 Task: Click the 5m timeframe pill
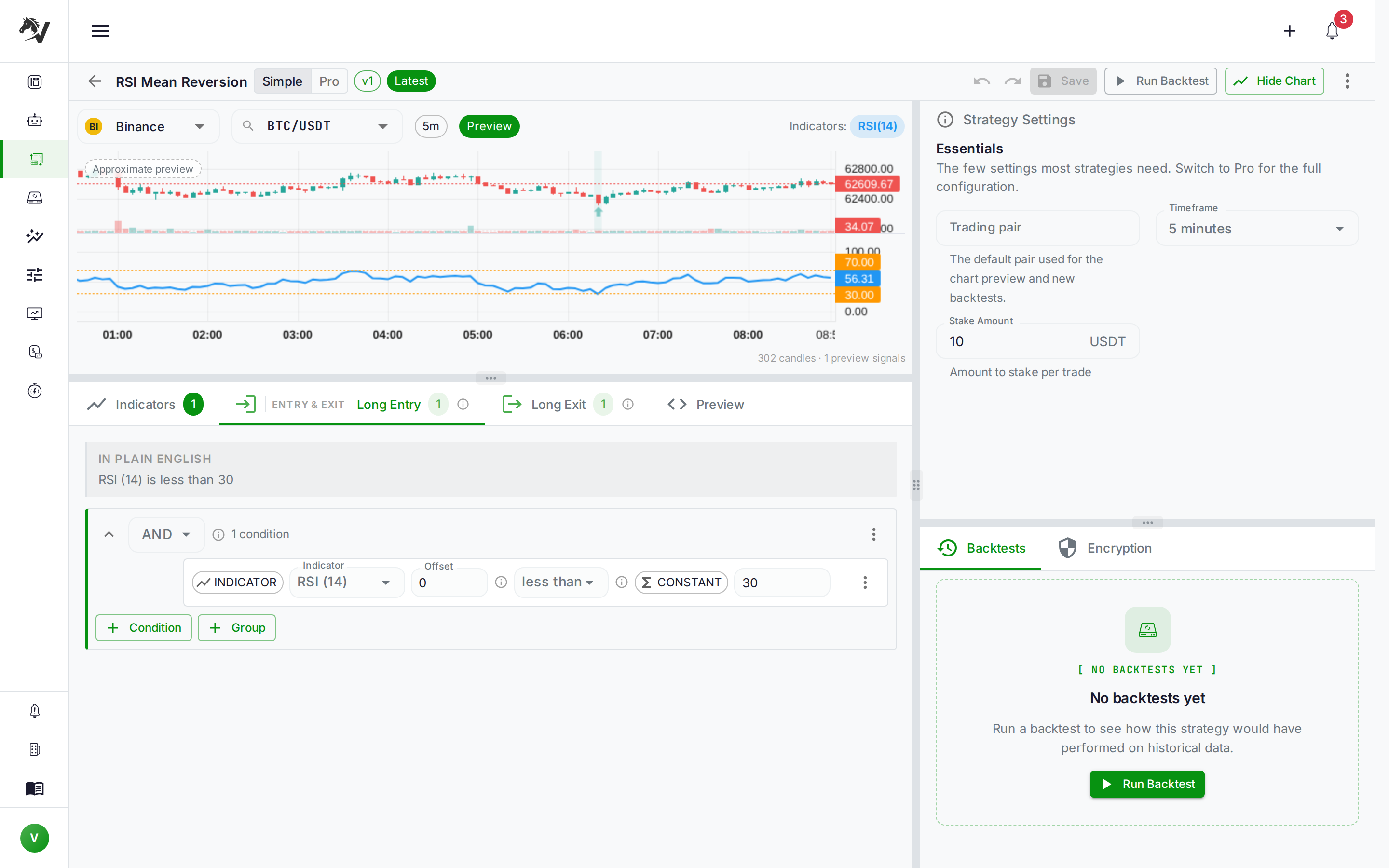coord(431,126)
